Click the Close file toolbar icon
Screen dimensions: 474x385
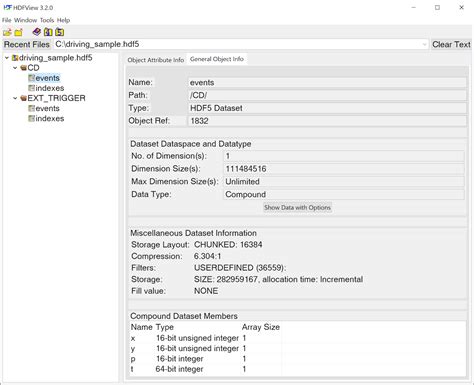[x=18, y=32]
